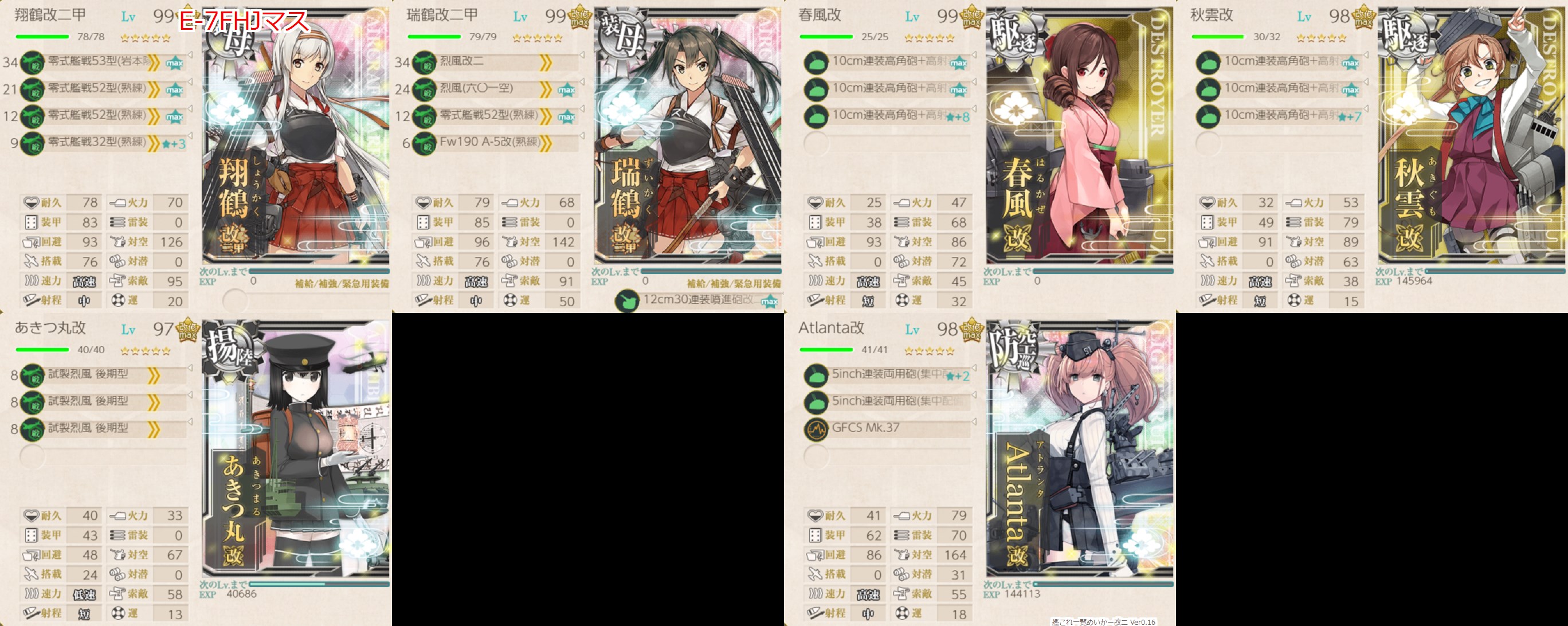Select the empty reinforcement slot under 翔鶴改二甲
This screenshot has height=626, width=1568.
235,301
